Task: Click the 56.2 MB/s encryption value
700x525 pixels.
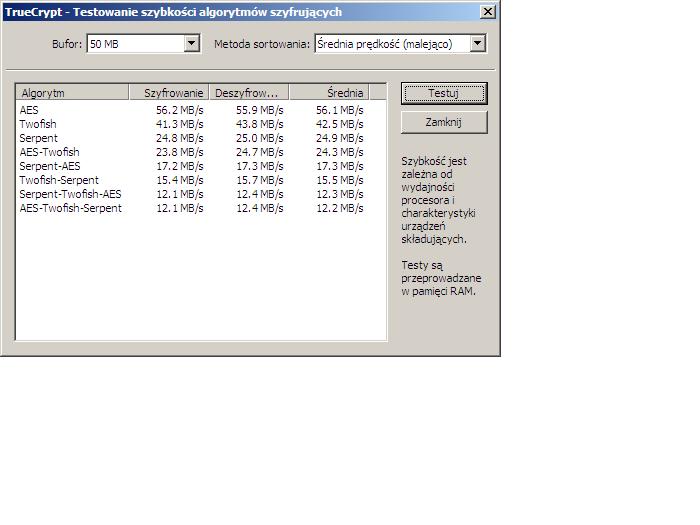Action: click(x=179, y=110)
